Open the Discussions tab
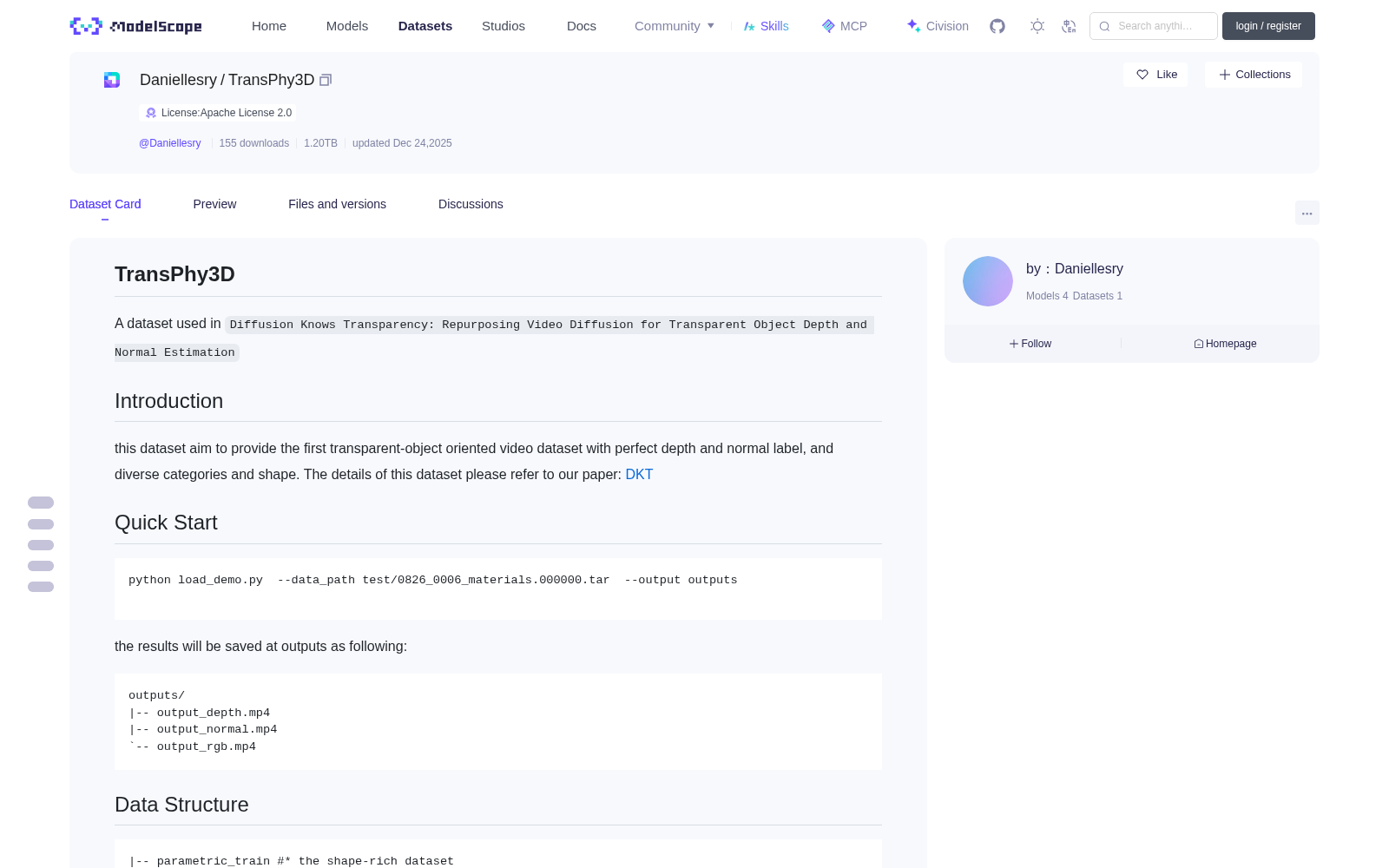The height and width of the screenshot is (868, 1389). coord(471,204)
